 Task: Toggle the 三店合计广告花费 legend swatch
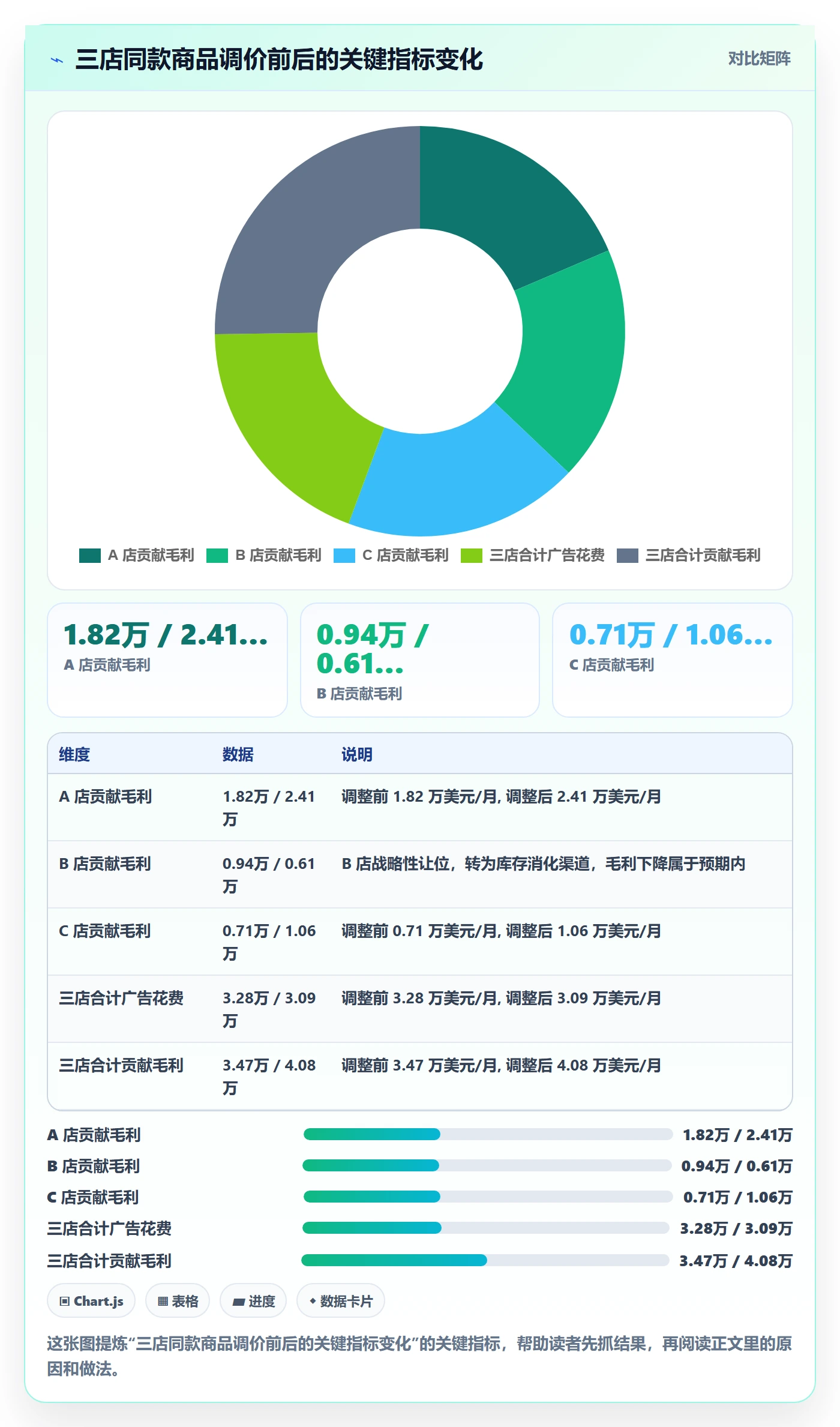472,556
